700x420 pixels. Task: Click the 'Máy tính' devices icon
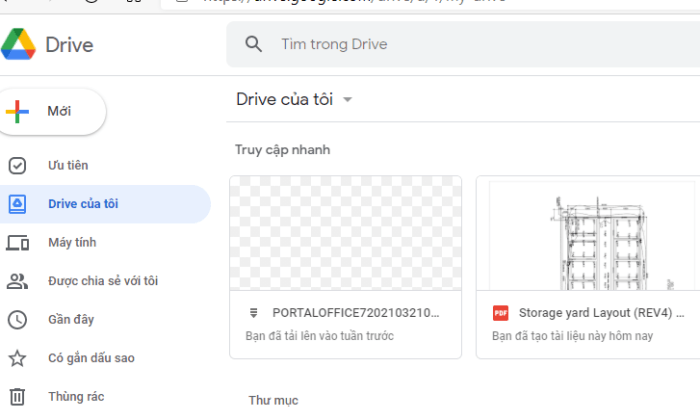pyautogui.click(x=17, y=243)
